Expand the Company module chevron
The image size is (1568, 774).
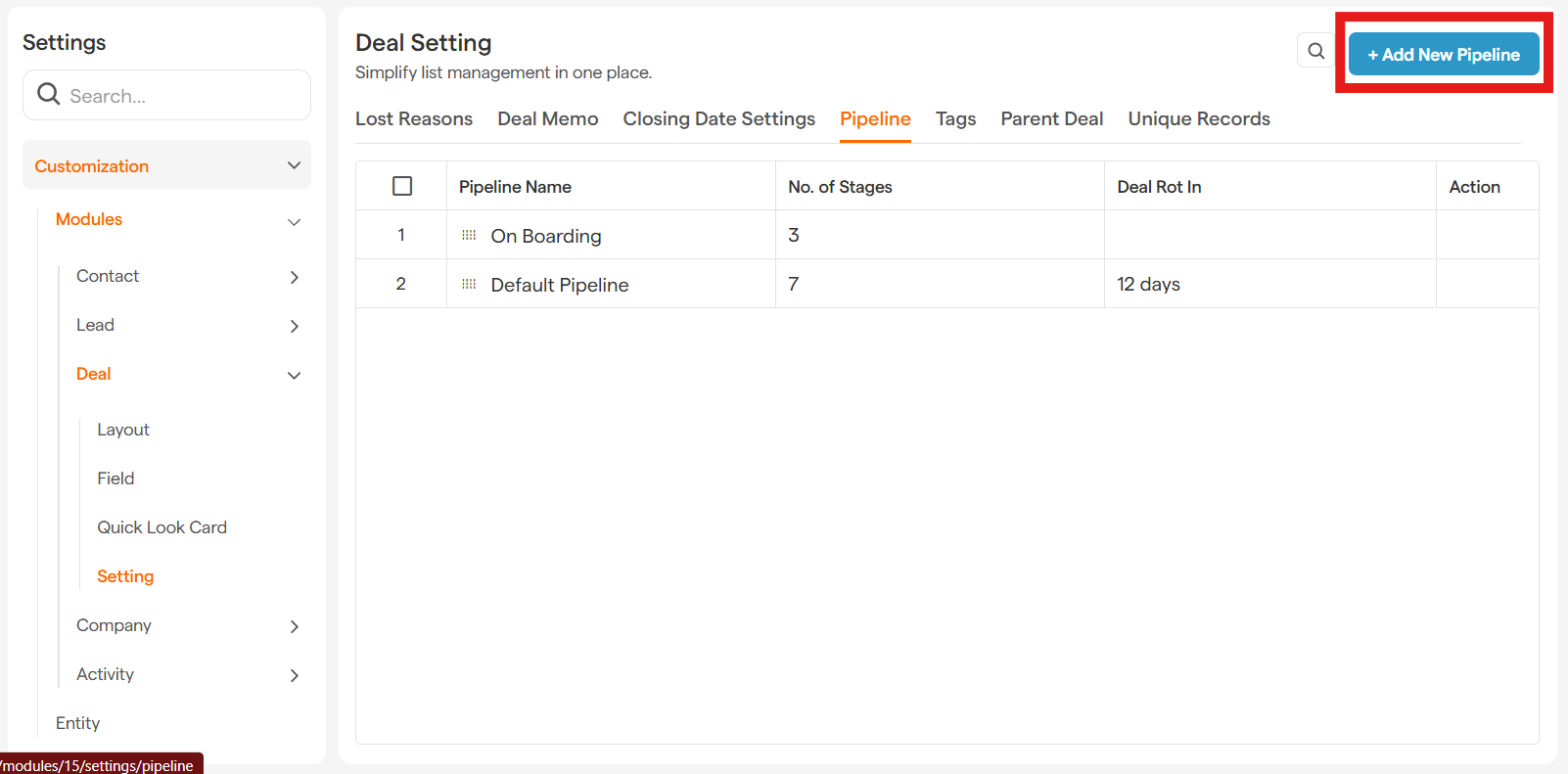(x=294, y=626)
